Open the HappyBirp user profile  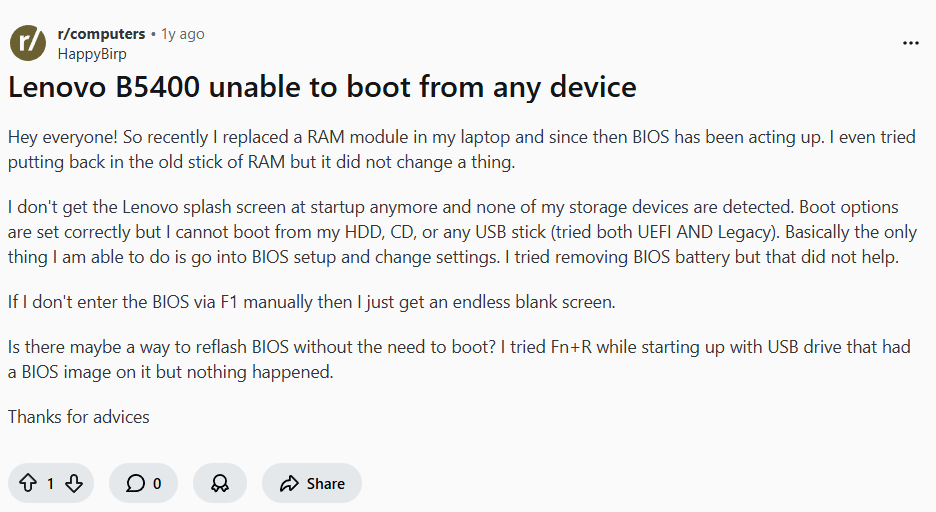pyautogui.click(x=92, y=54)
